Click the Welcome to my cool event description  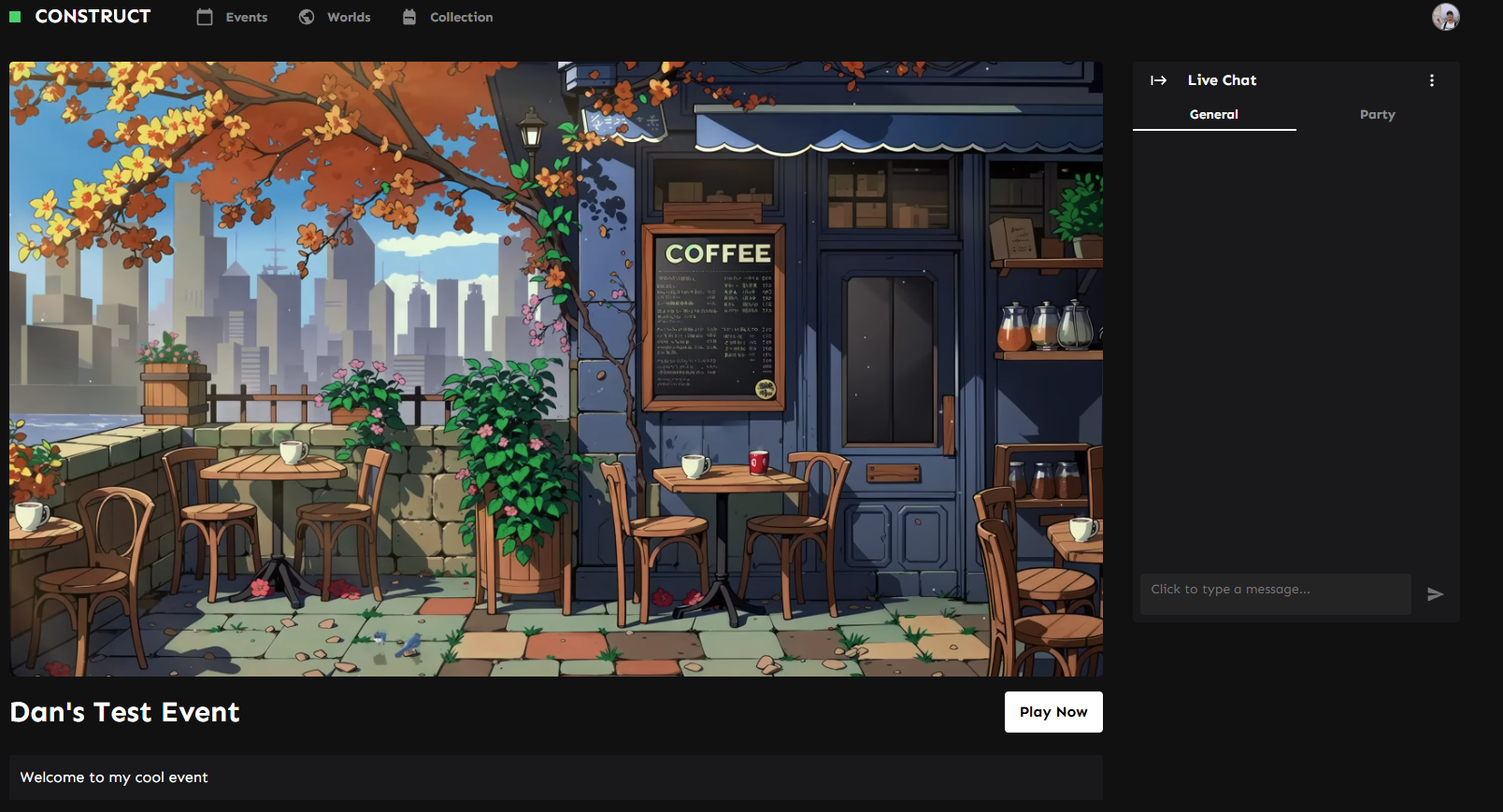(x=114, y=777)
